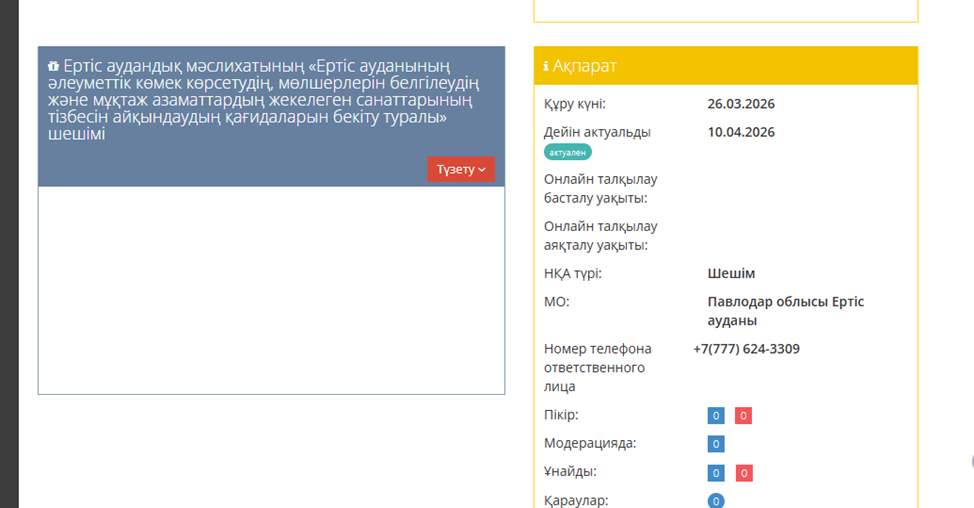974x508 pixels.
Task: Click the Номер телефона ответственного лица label
Action: coord(597,367)
